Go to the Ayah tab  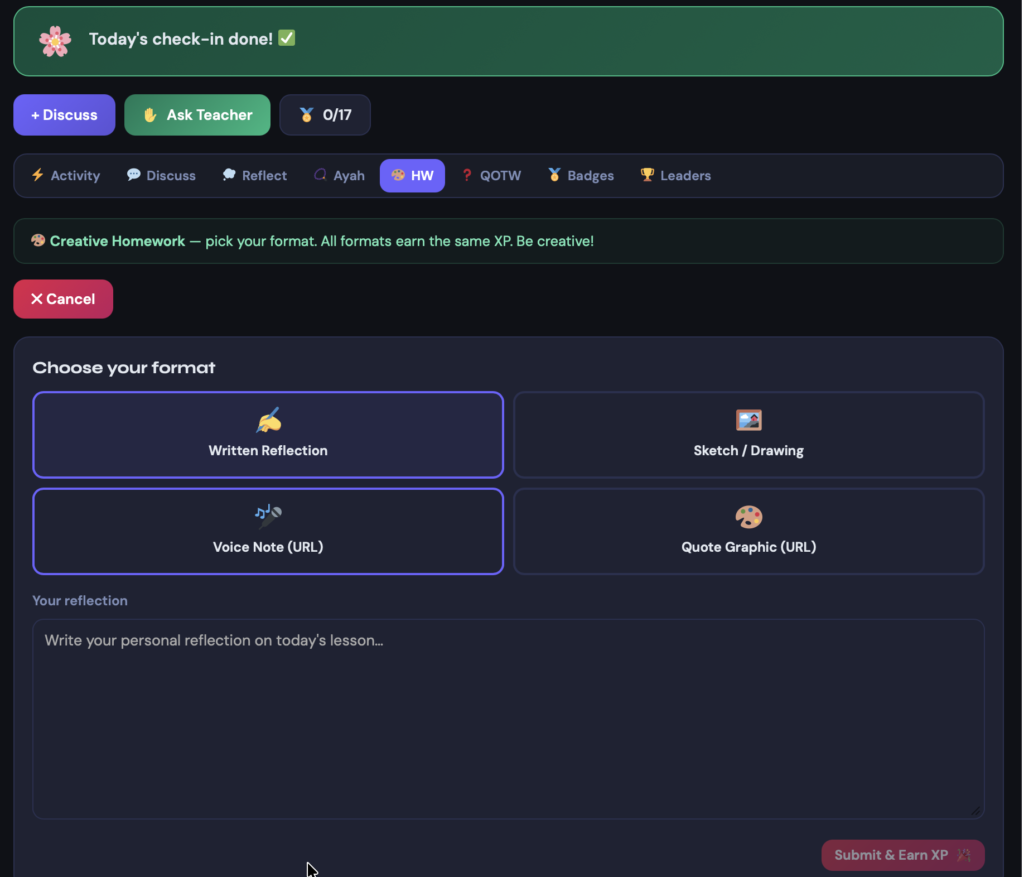pos(340,176)
